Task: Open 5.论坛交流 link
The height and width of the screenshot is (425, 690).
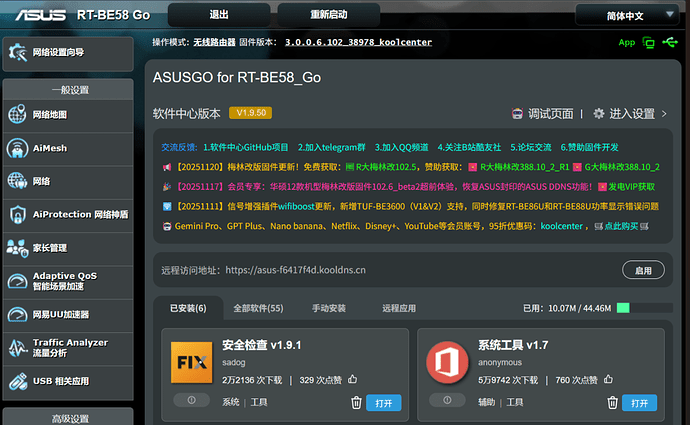Action: tap(531, 147)
